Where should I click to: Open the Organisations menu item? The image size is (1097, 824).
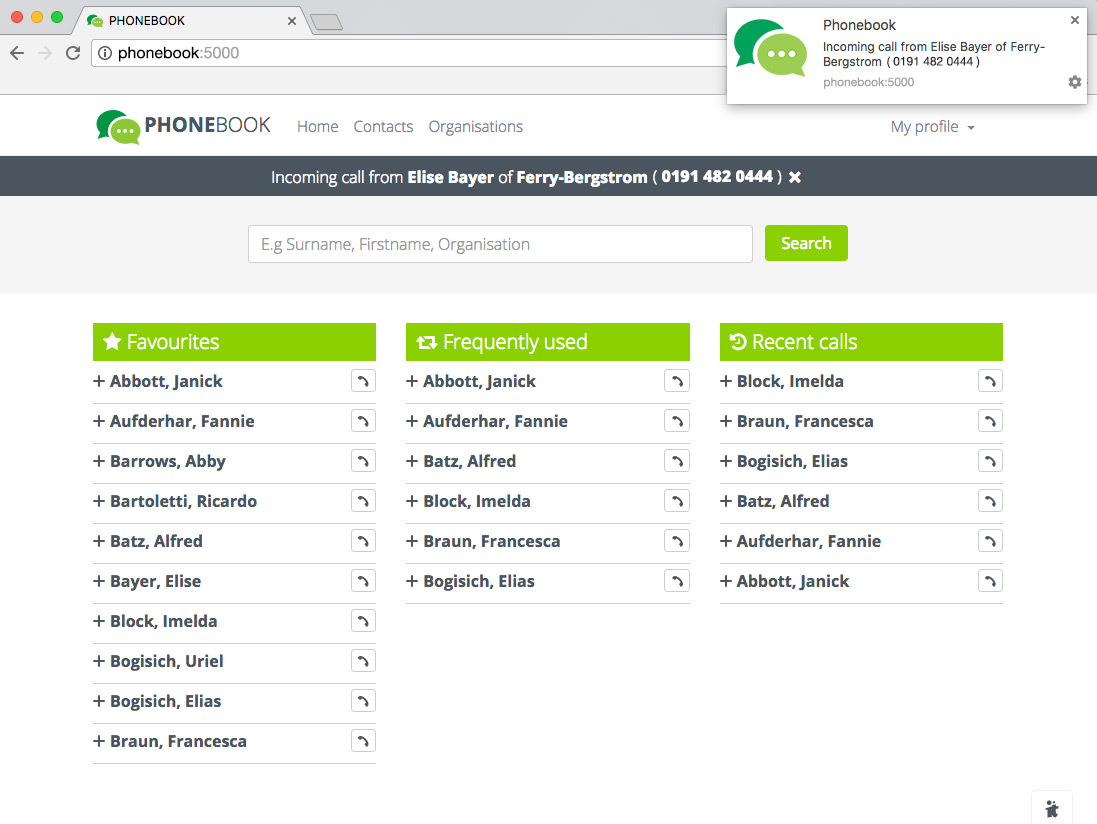[475, 127]
